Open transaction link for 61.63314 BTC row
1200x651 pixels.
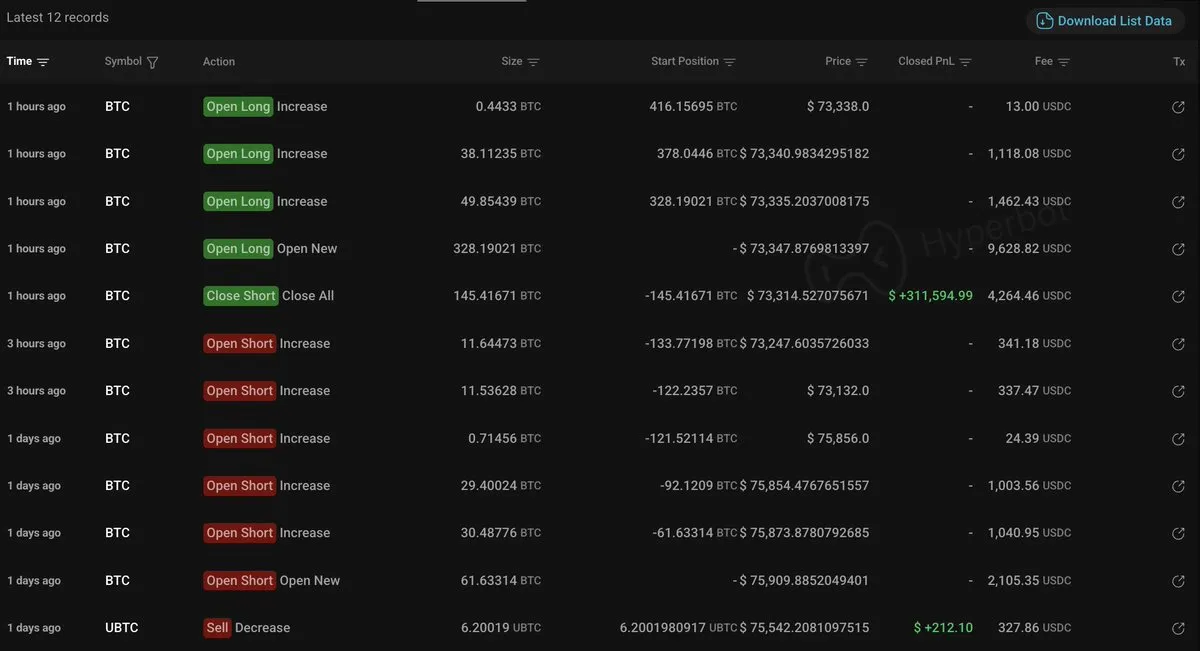tap(1178, 581)
